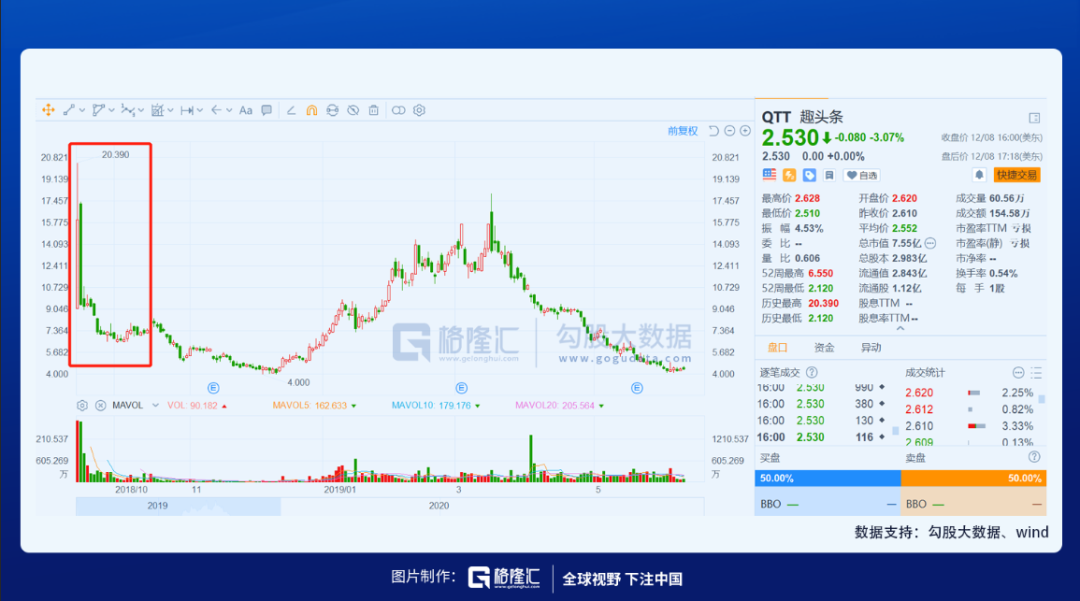Click the 快捷交易 quick trade button
Image resolution: width=1080 pixels, height=601 pixels.
(1017, 175)
